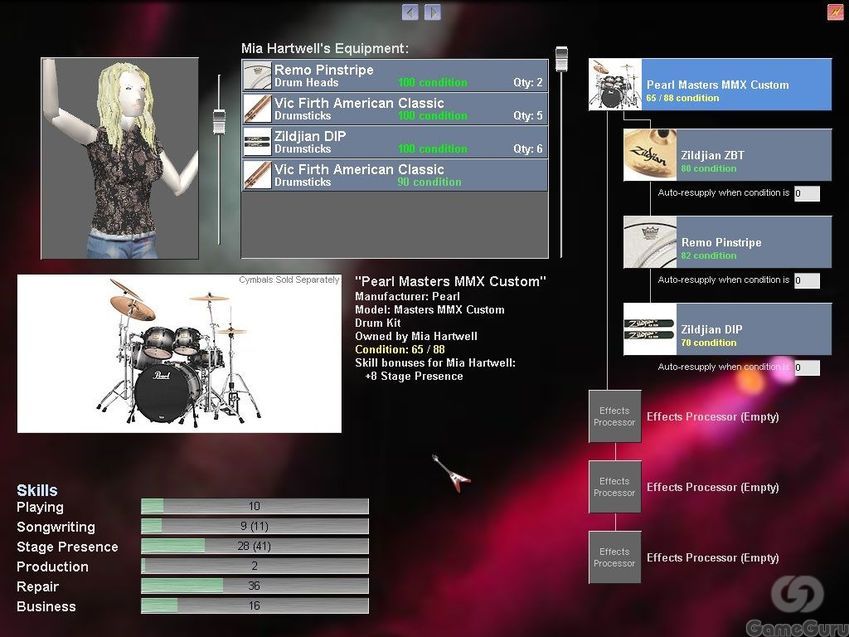The width and height of the screenshot is (849, 637).
Task: Select equipped Zildjian ZBT panel
Action: pos(727,155)
